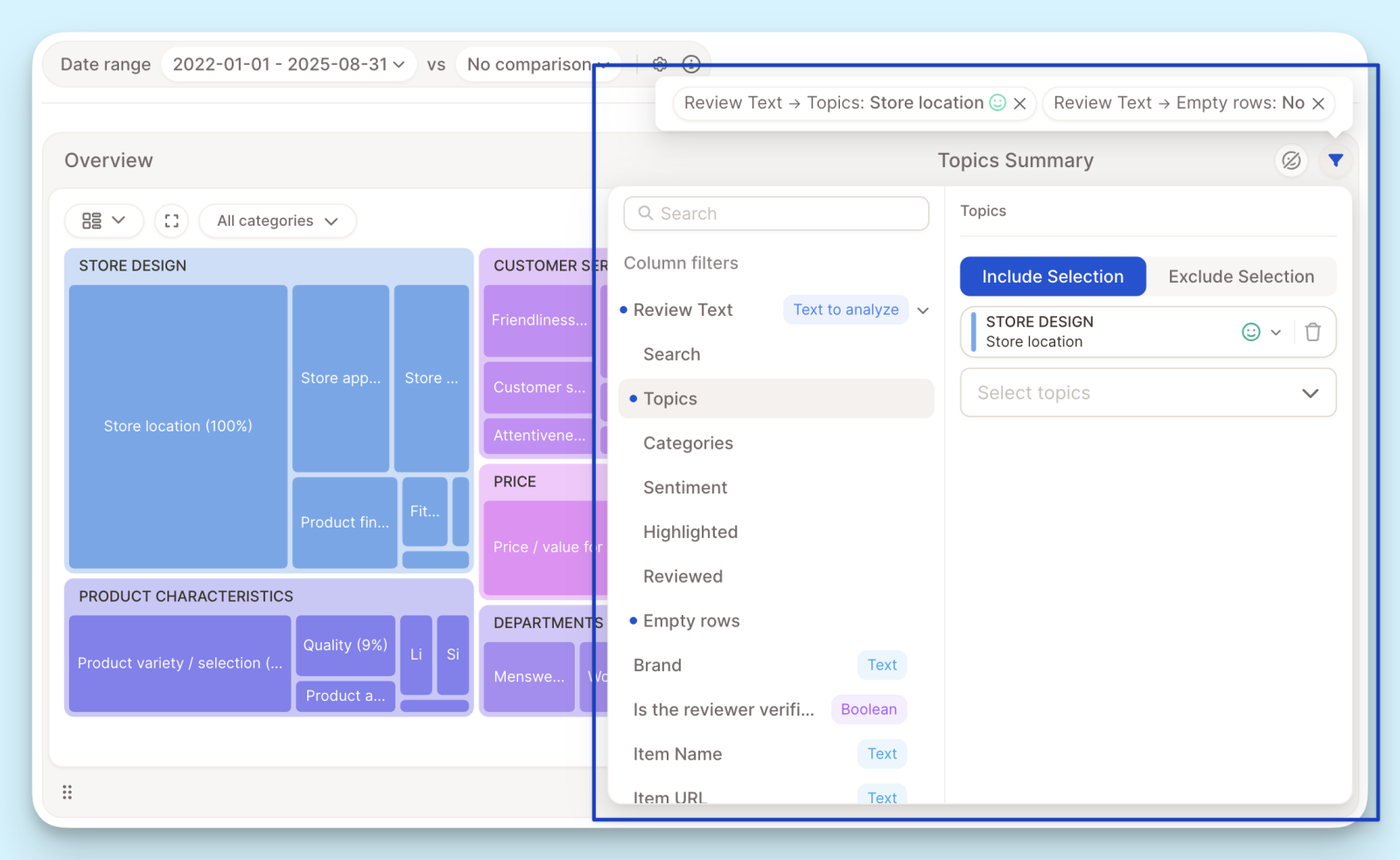Image resolution: width=1400 pixels, height=860 pixels.
Task: Open the All categories dropdown
Action: pos(277,220)
